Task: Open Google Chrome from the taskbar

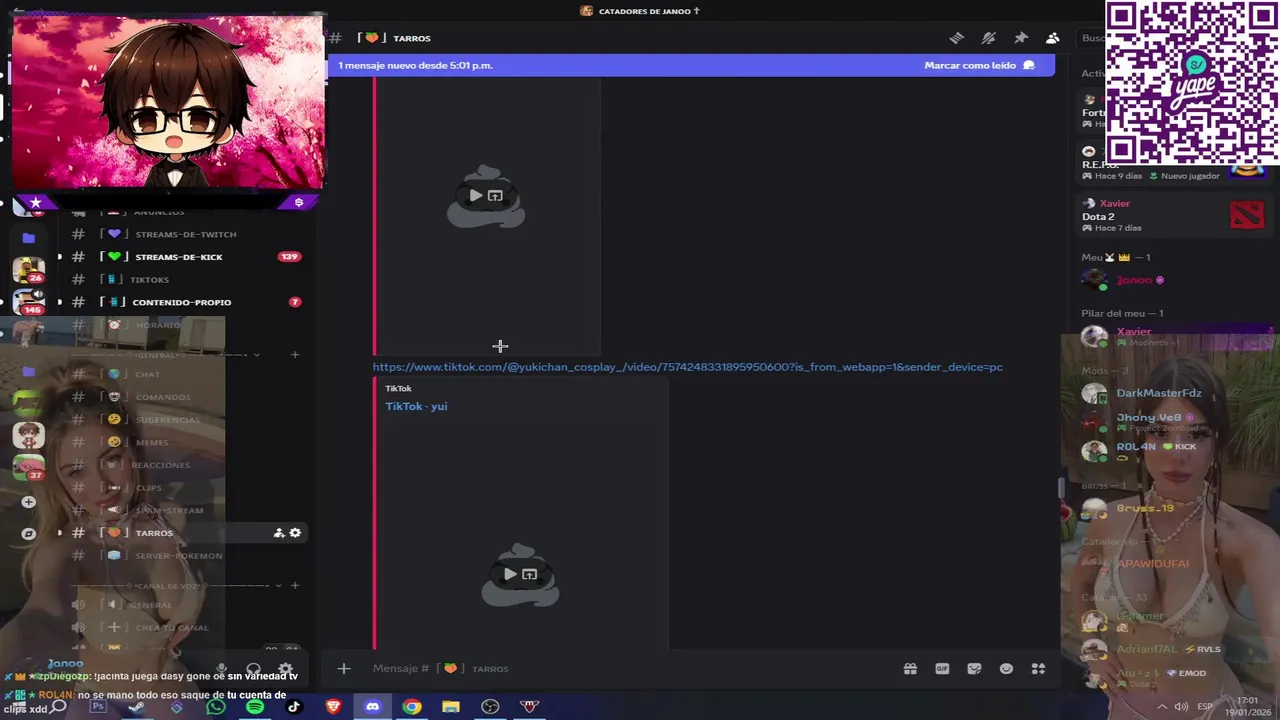Action: [412, 707]
